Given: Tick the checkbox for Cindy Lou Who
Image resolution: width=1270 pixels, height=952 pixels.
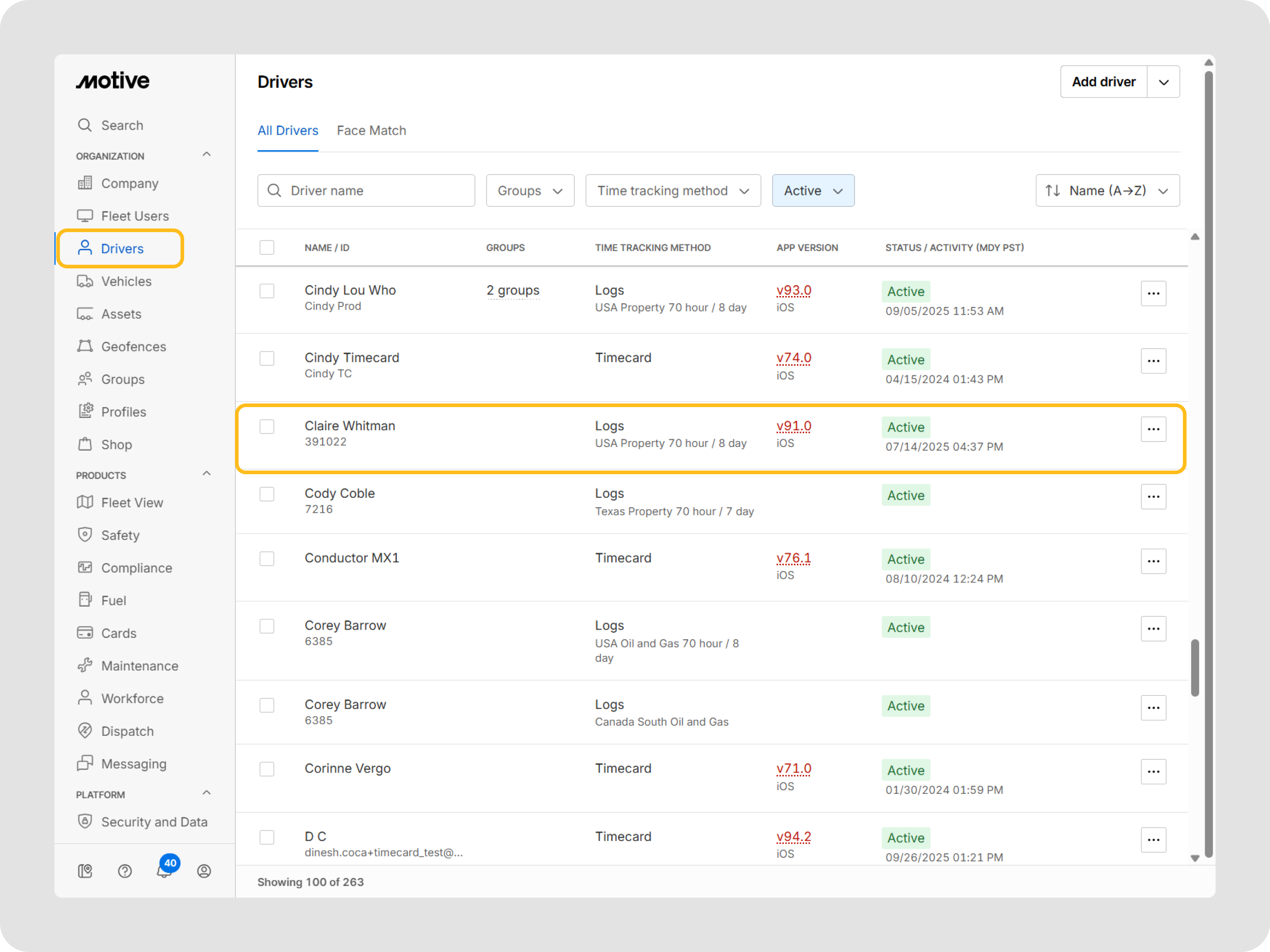Looking at the screenshot, I should click(267, 291).
